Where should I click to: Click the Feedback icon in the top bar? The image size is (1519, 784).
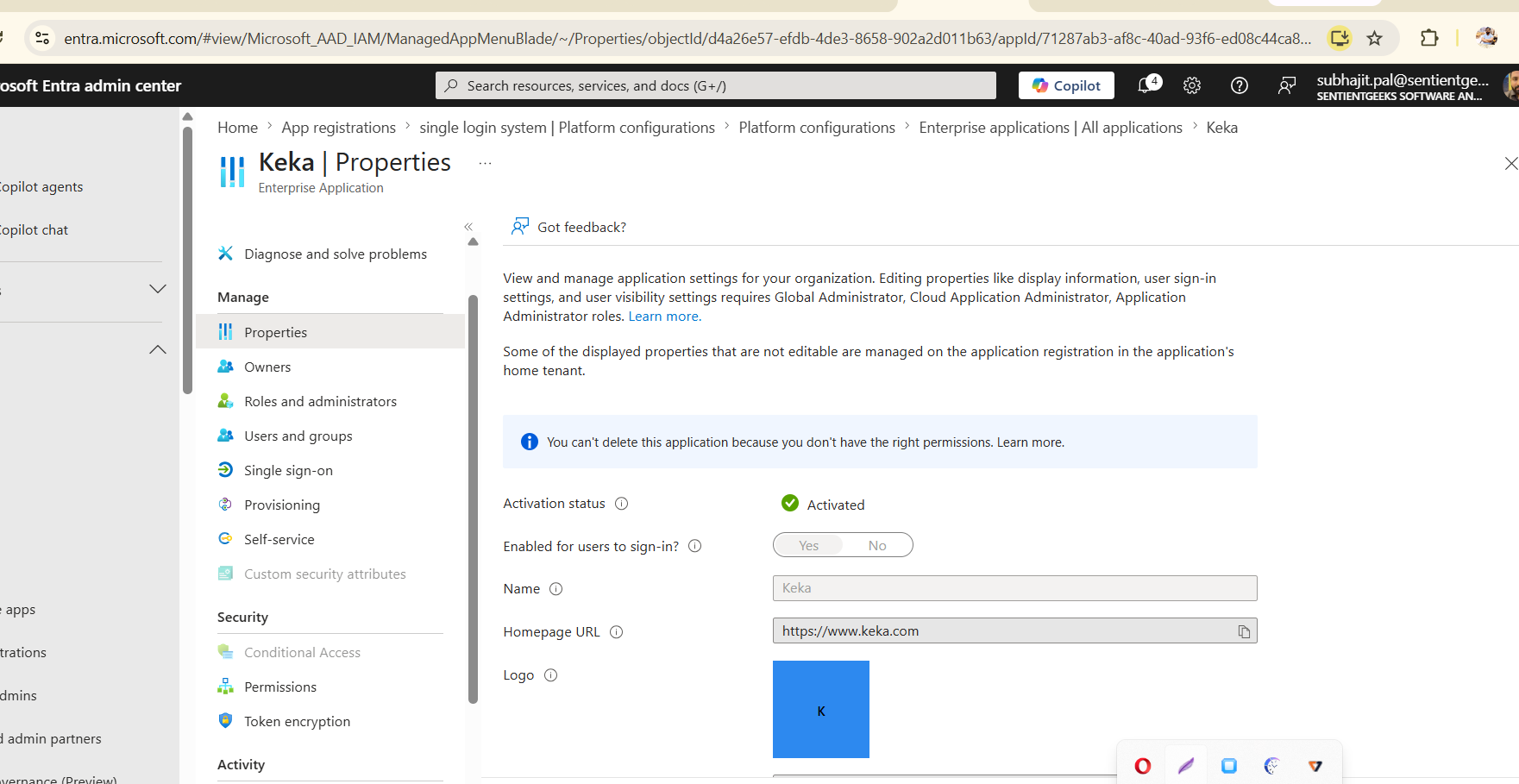1287,85
